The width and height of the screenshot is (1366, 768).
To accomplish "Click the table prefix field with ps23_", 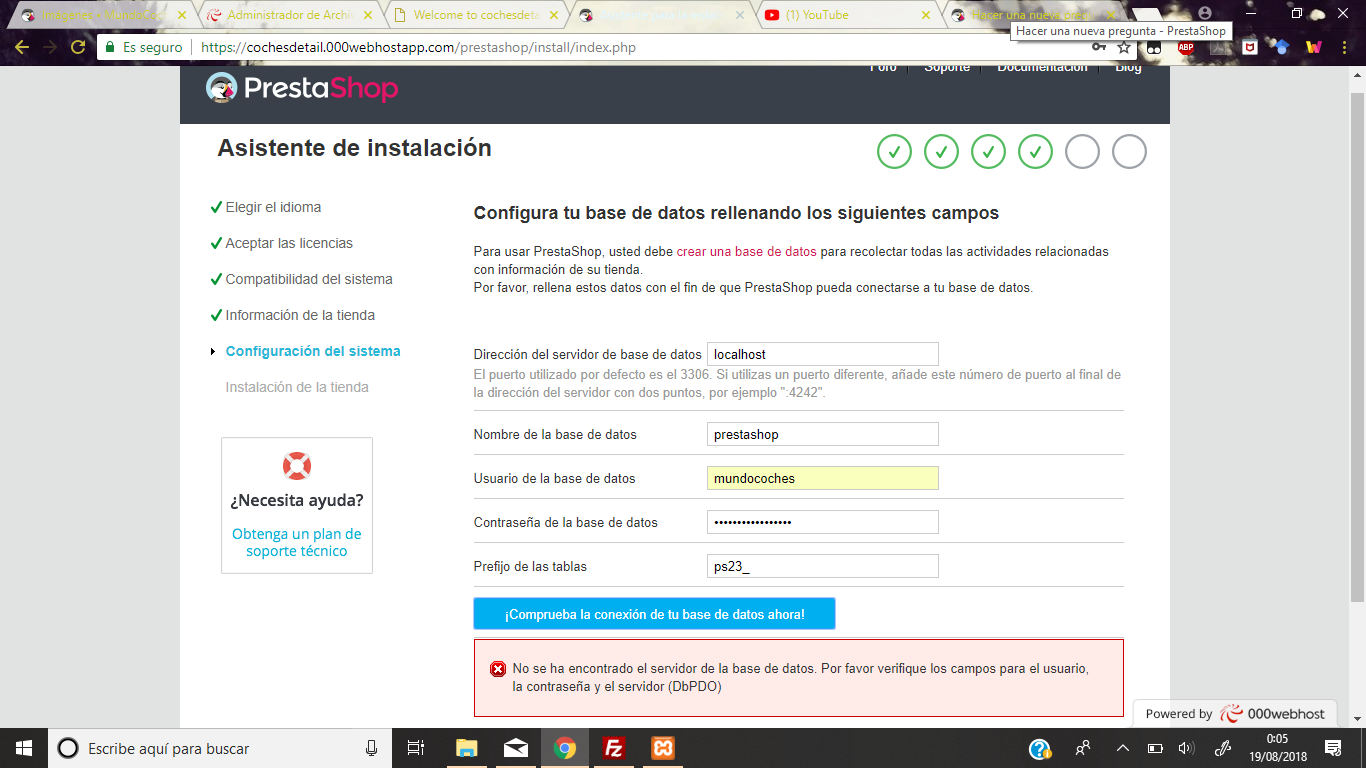I will pyautogui.click(x=823, y=566).
